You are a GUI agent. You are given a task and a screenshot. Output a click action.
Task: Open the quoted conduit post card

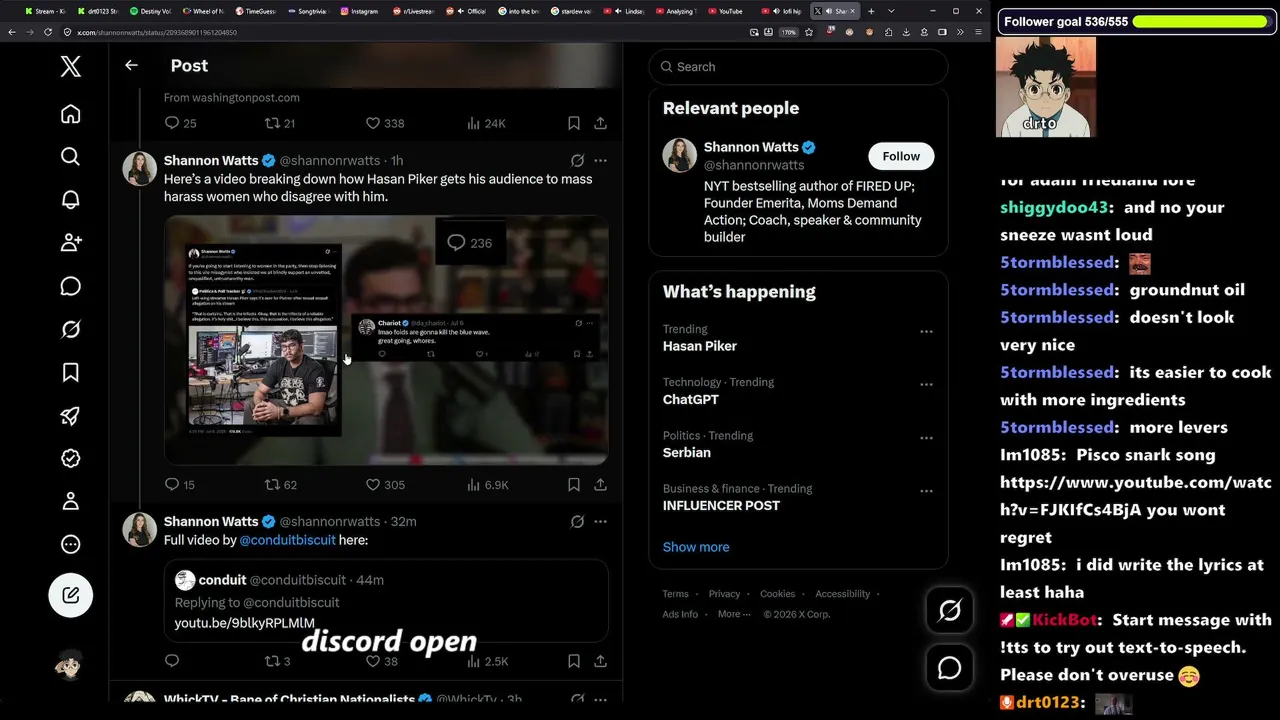click(x=386, y=599)
